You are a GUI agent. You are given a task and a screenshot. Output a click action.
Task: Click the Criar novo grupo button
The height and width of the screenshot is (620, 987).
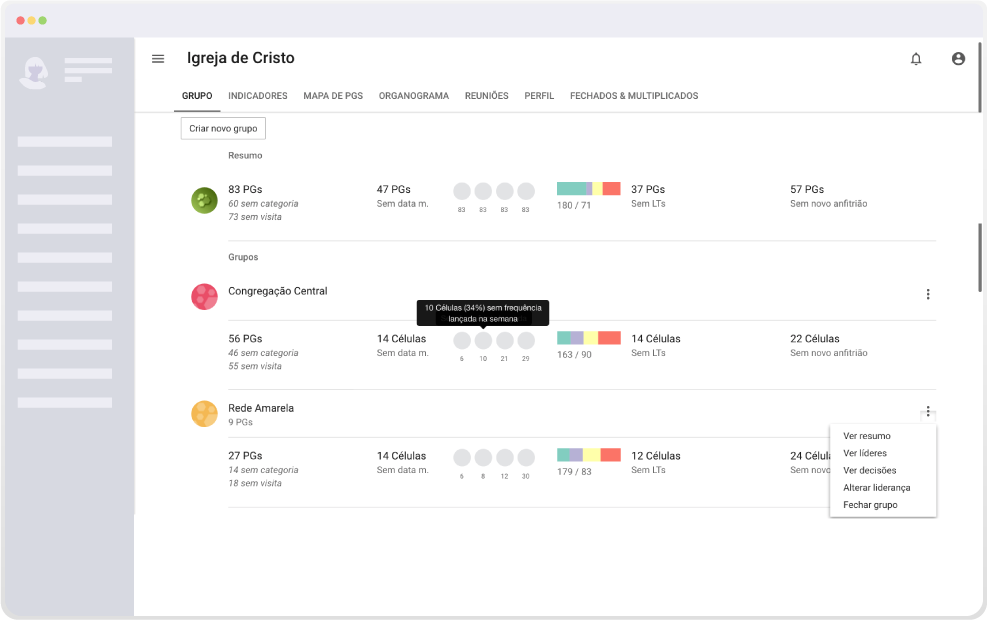223,128
